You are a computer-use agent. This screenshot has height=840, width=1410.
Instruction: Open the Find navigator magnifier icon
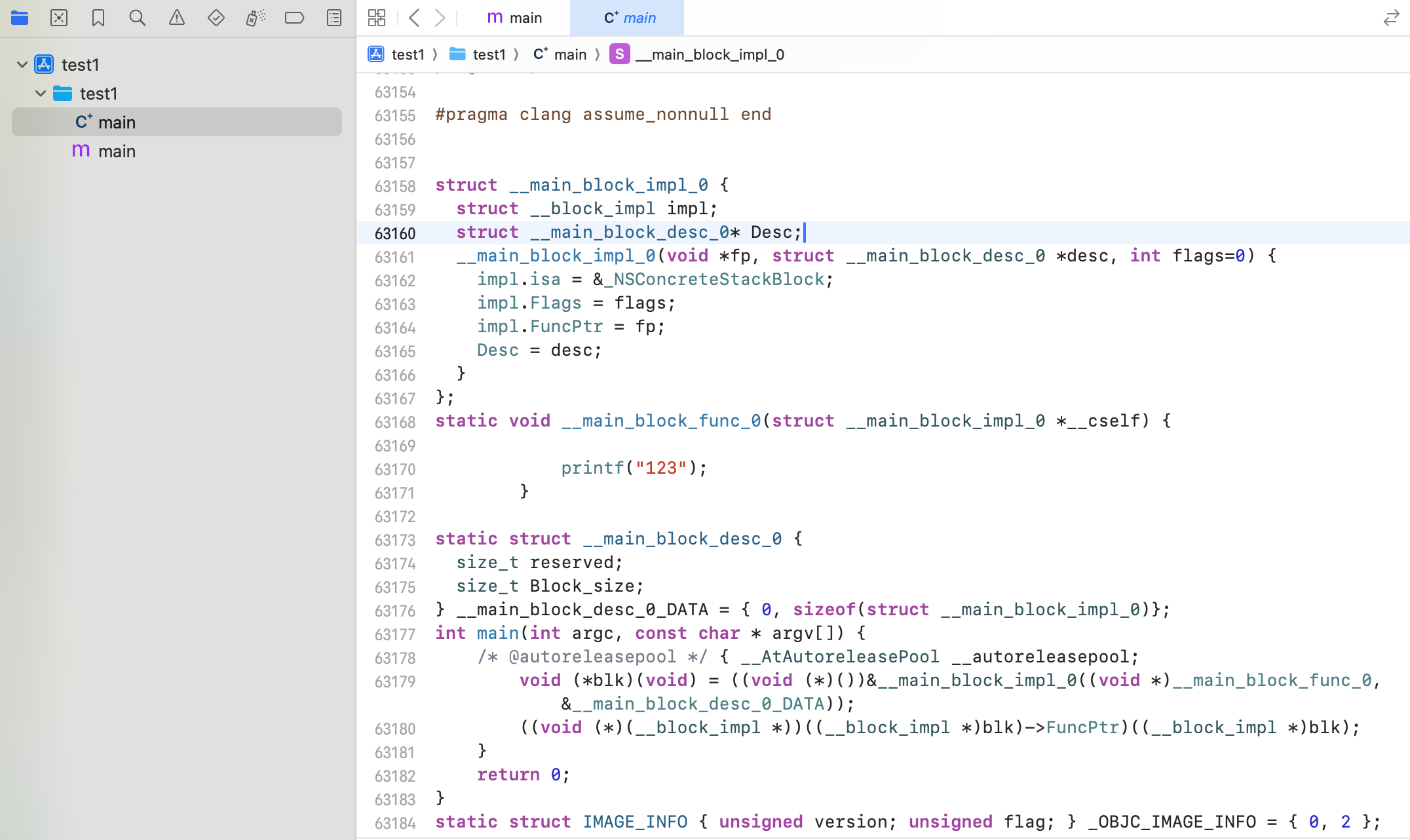click(138, 18)
